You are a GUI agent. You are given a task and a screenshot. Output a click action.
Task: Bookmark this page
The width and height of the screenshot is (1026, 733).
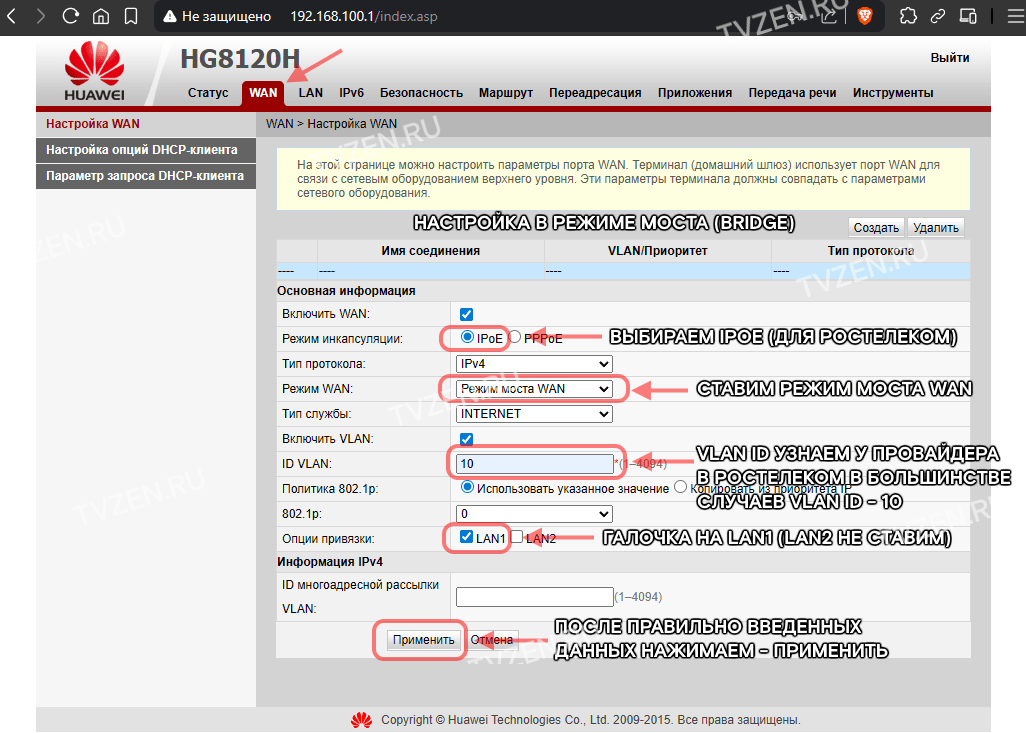131,16
